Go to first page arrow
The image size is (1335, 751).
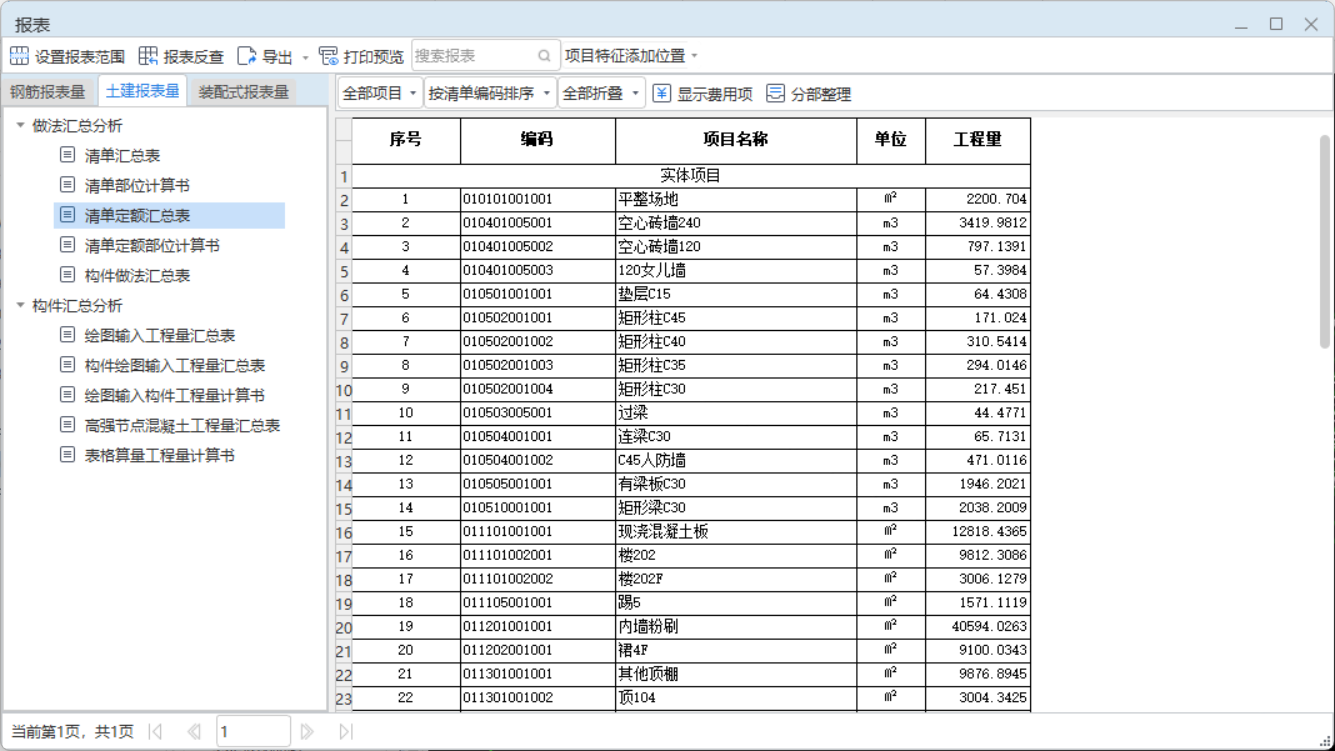click(x=155, y=732)
